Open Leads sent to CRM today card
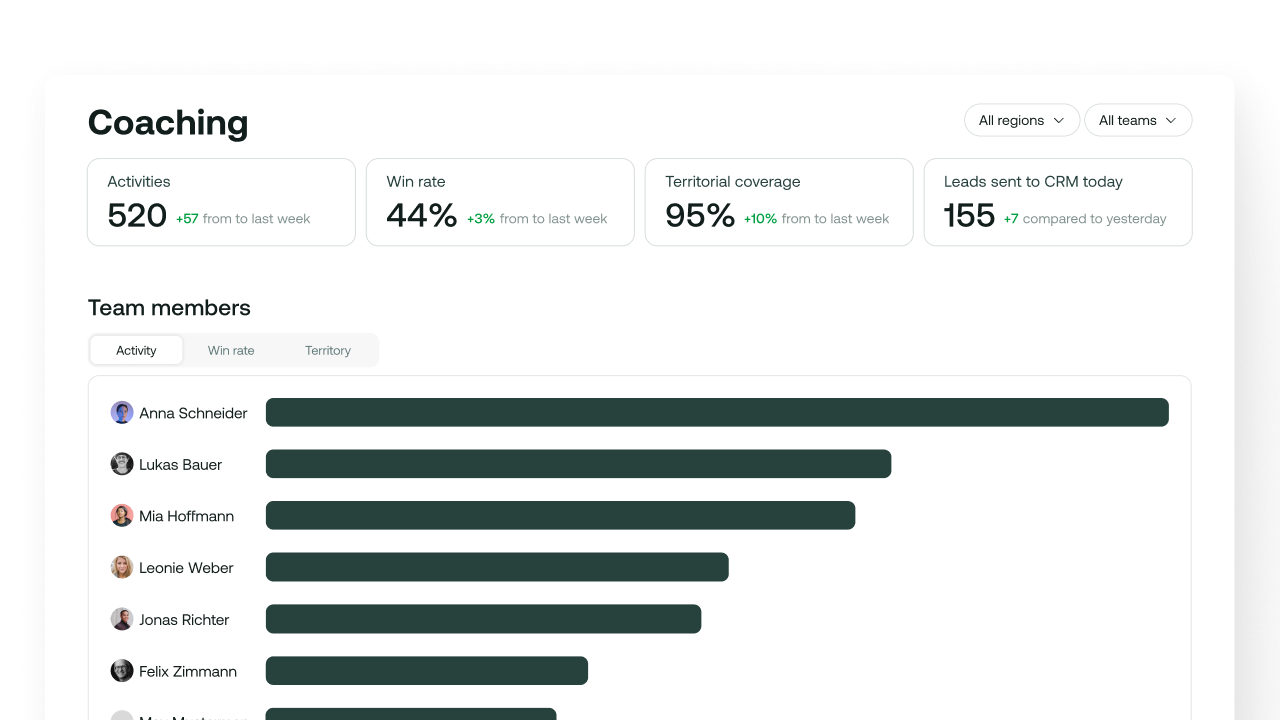The width and height of the screenshot is (1280, 720). tap(1058, 202)
